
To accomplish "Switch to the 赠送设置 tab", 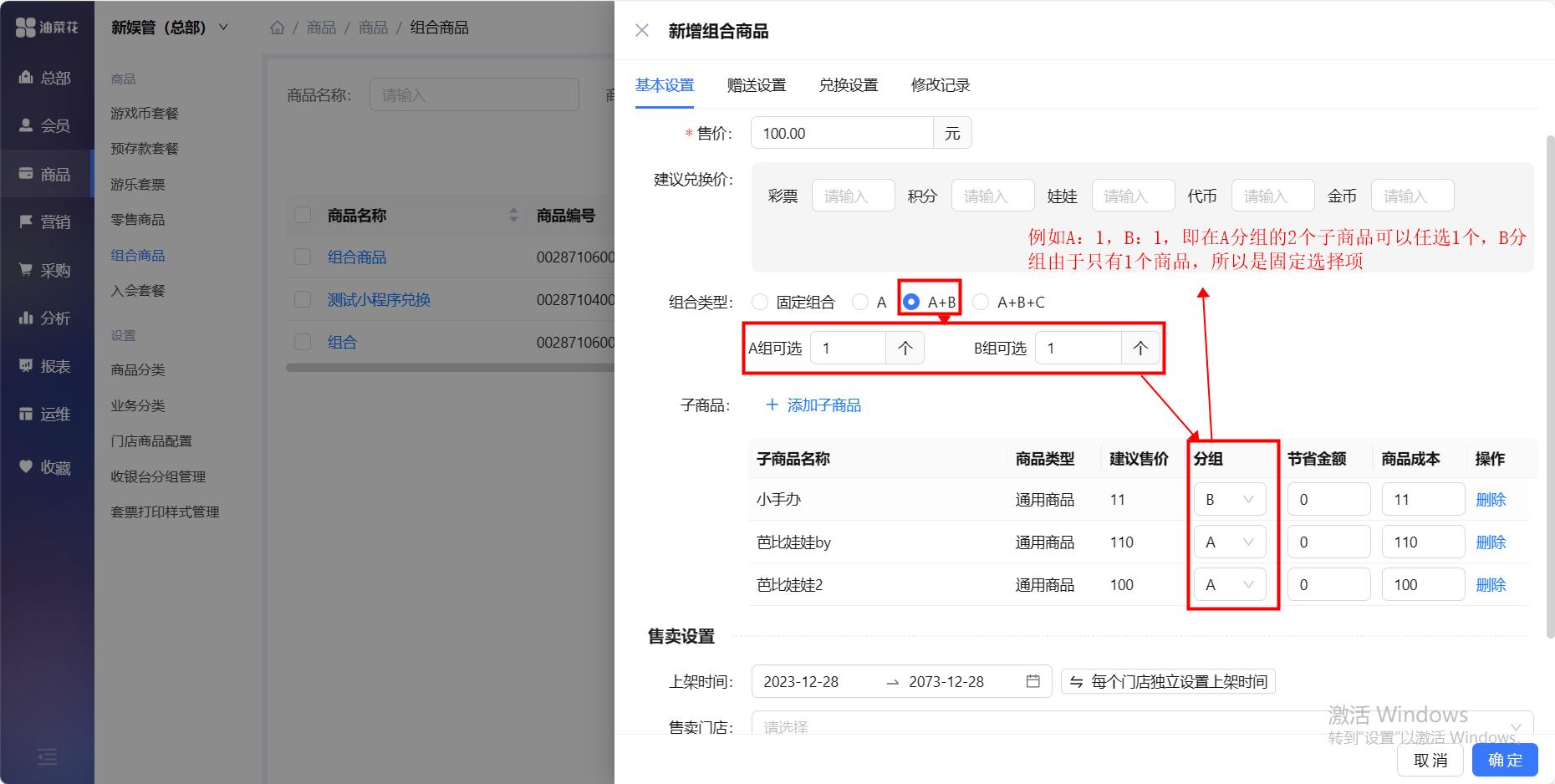I will pos(757,85).
